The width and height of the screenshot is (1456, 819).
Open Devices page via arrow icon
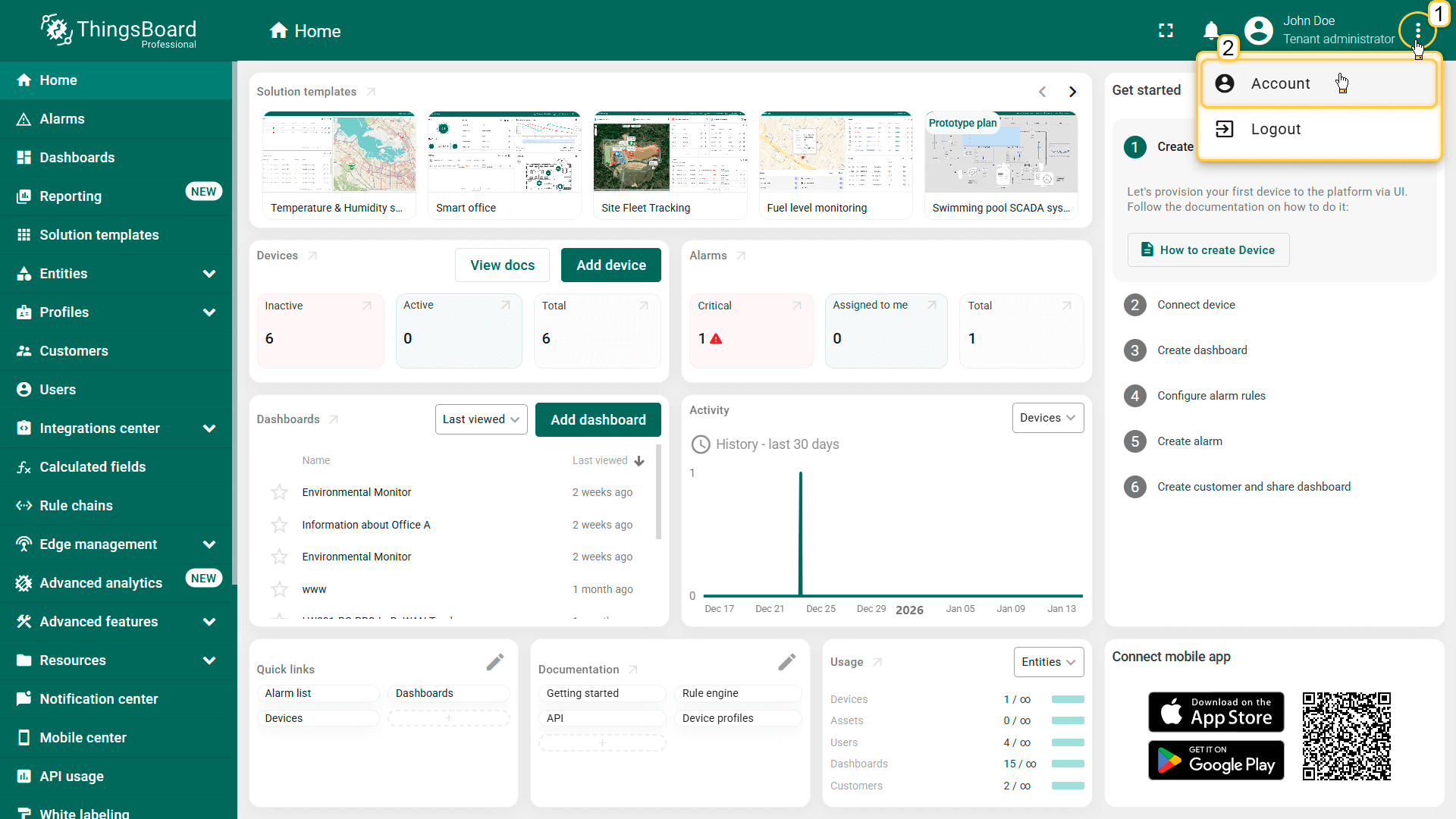(312, 256)
